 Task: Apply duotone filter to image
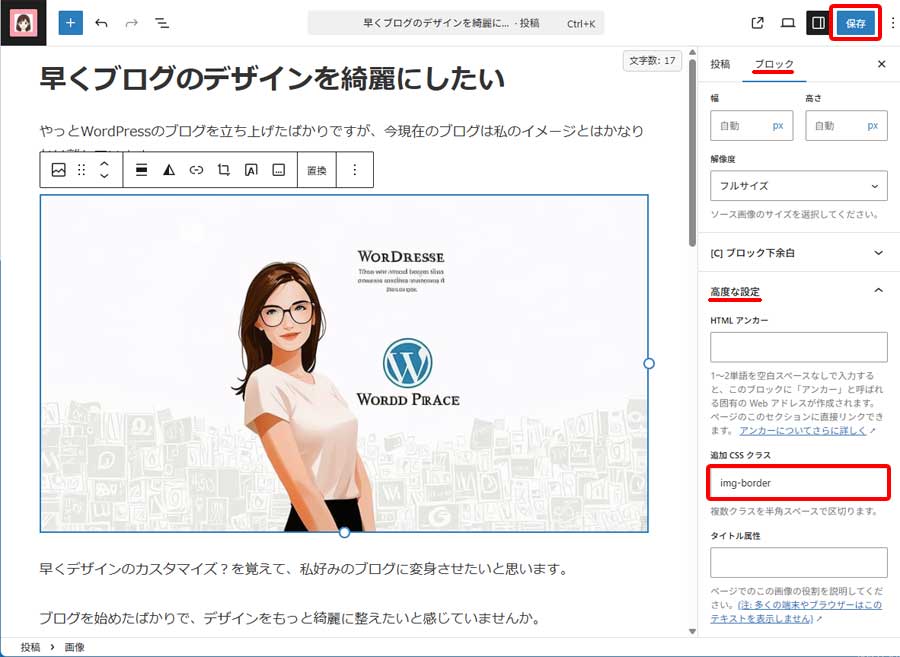[169, 170]
